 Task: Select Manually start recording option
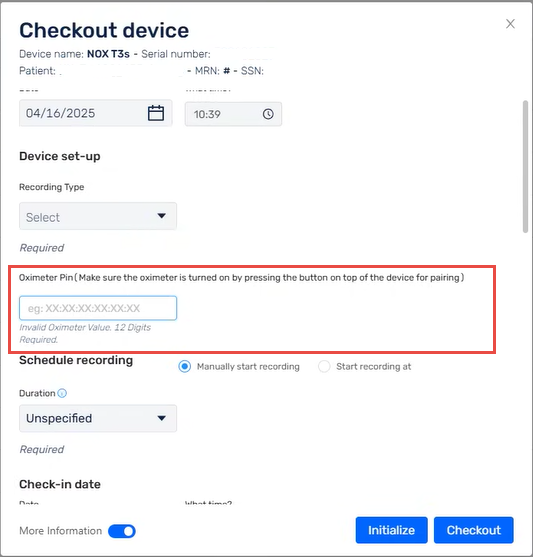(x=184, y=366)
